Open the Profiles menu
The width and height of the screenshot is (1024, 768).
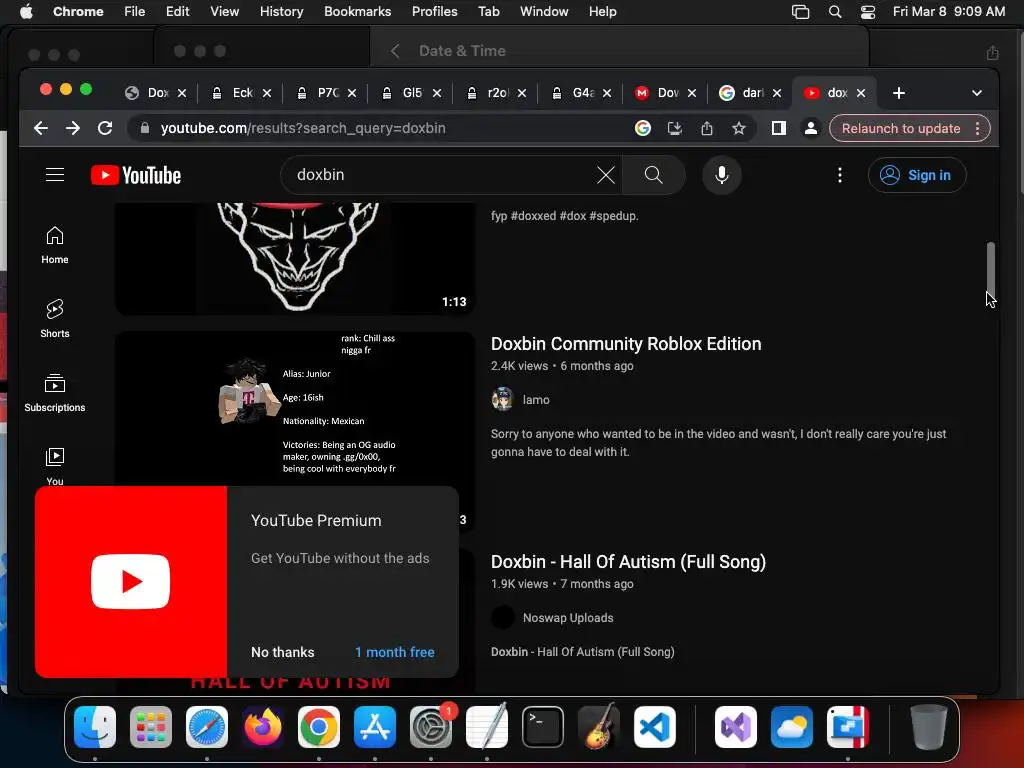click(434, 12)
